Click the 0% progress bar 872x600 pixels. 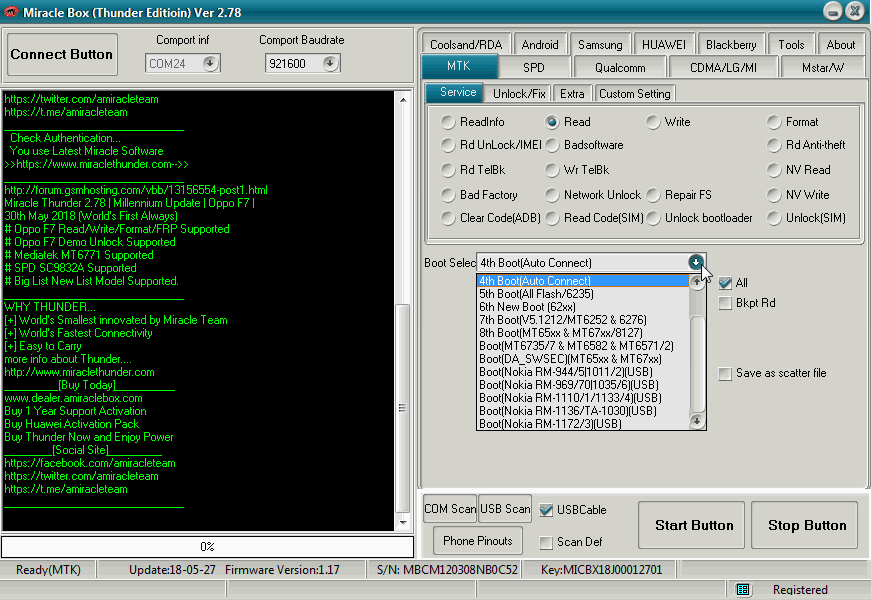click(207, 547)
